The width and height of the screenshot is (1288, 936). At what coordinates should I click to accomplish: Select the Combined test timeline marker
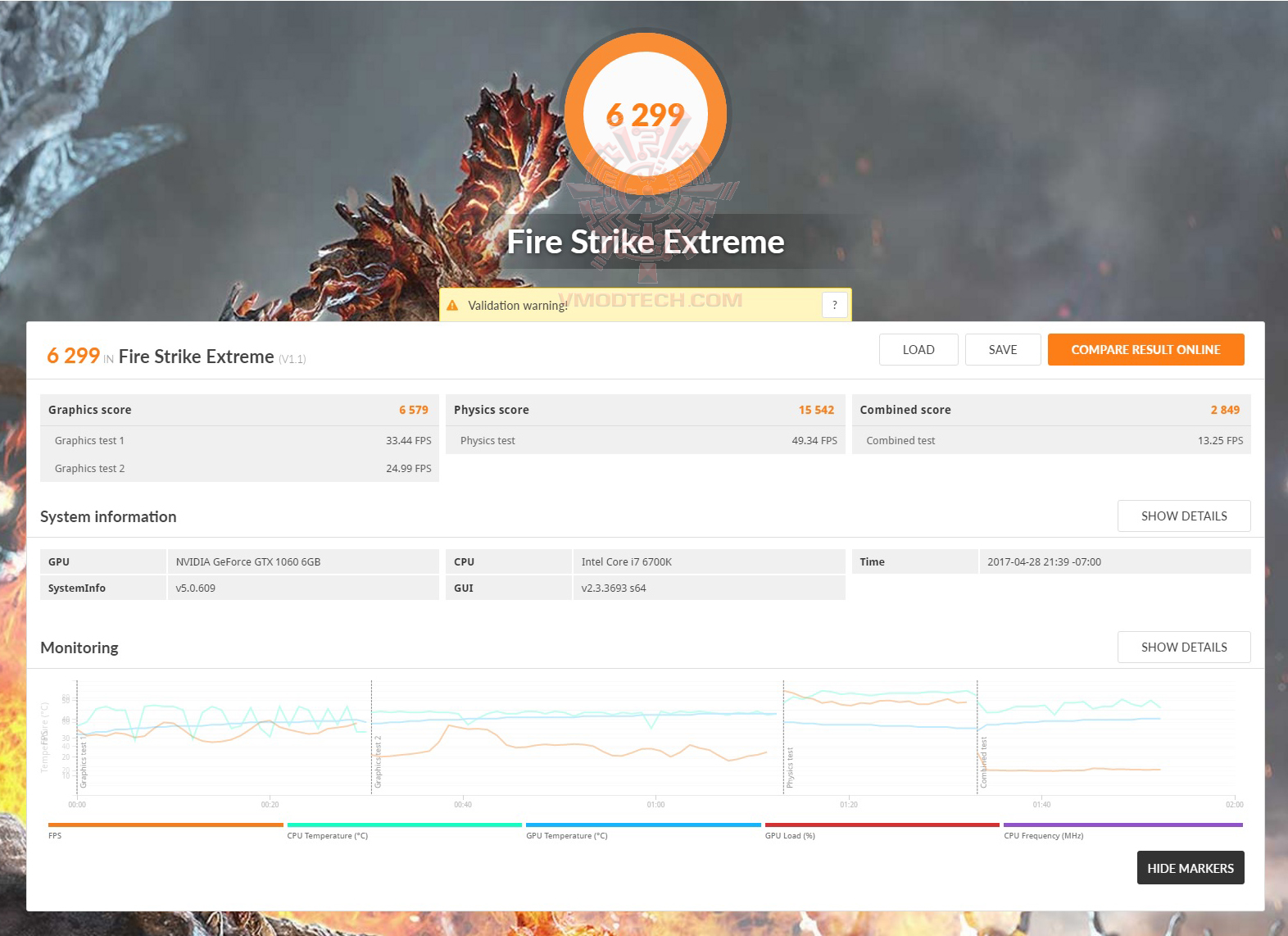tap(983, 762)
